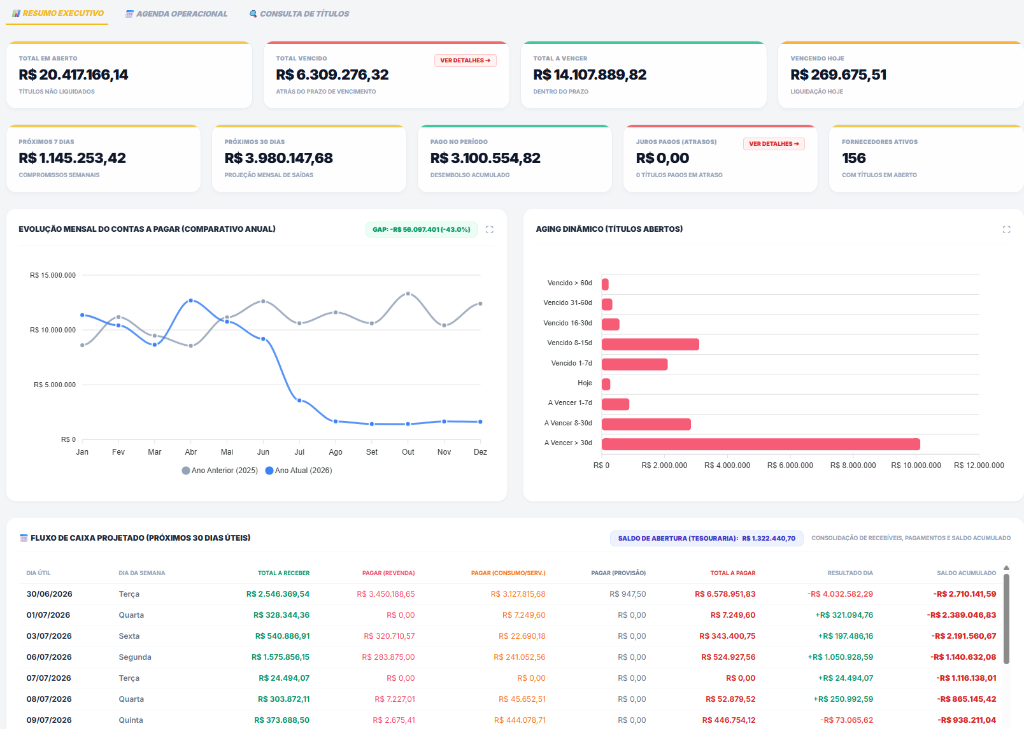The image size is (1024, 729).
Task: Toggle the Ano Anterior (2025) legend item
Action: click(220, 470)
